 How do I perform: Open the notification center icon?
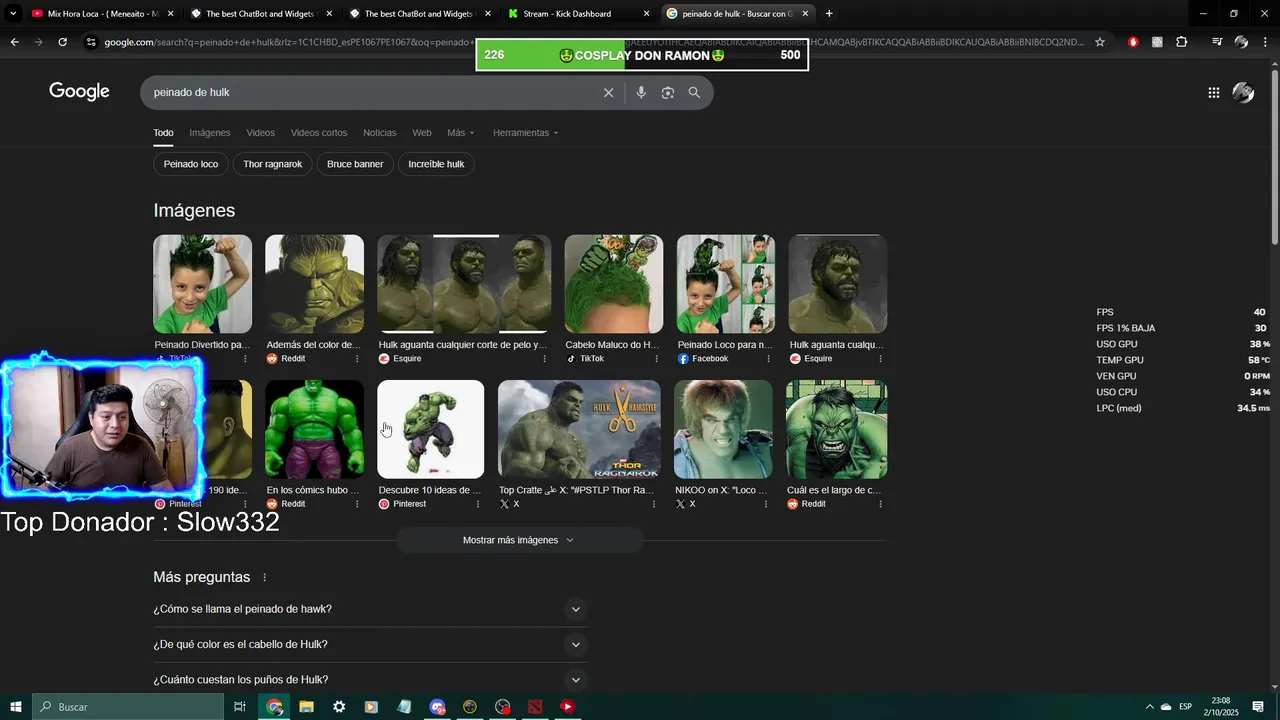point(1258,707)
